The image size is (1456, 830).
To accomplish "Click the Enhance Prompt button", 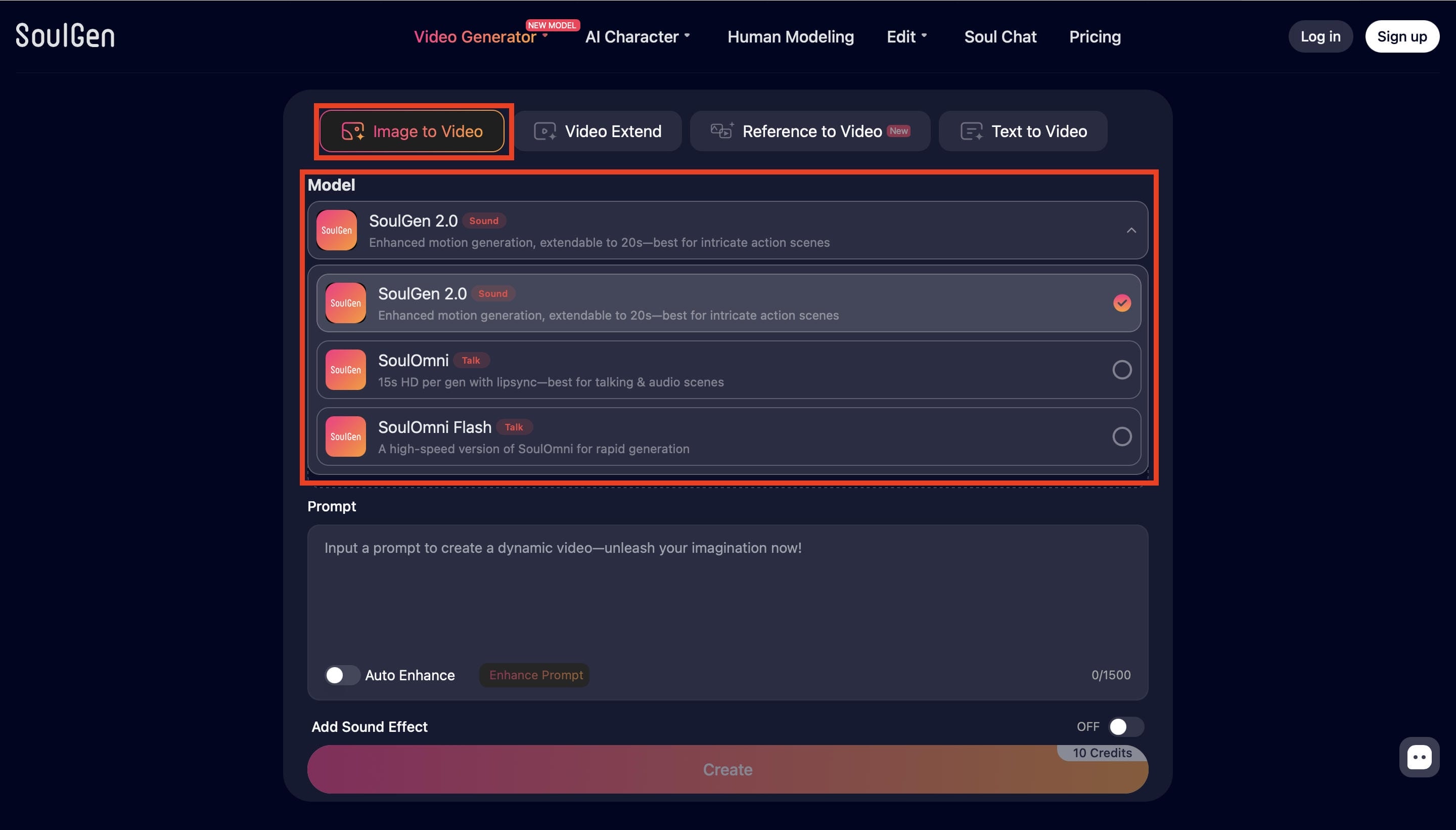I will [535, 675].
